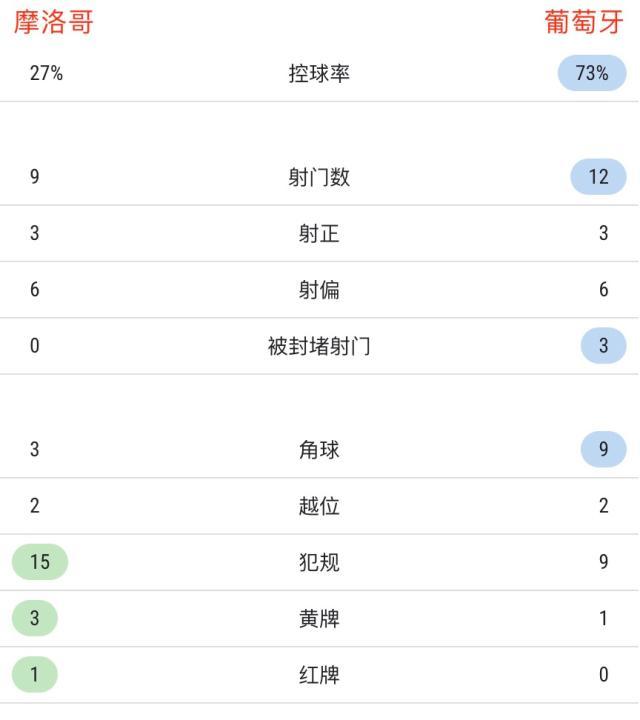
Task: Select the 角球 stat label
Action: [319, 450]
